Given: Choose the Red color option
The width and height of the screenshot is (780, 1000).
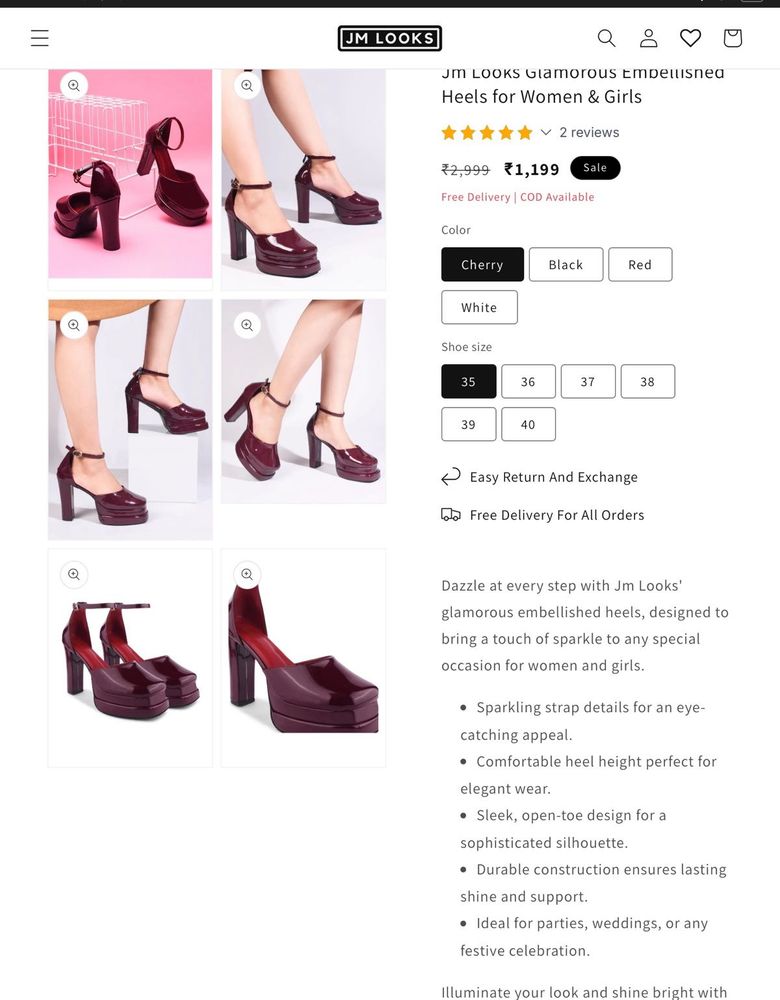Looking at the screenshot, I should point(640,264).
